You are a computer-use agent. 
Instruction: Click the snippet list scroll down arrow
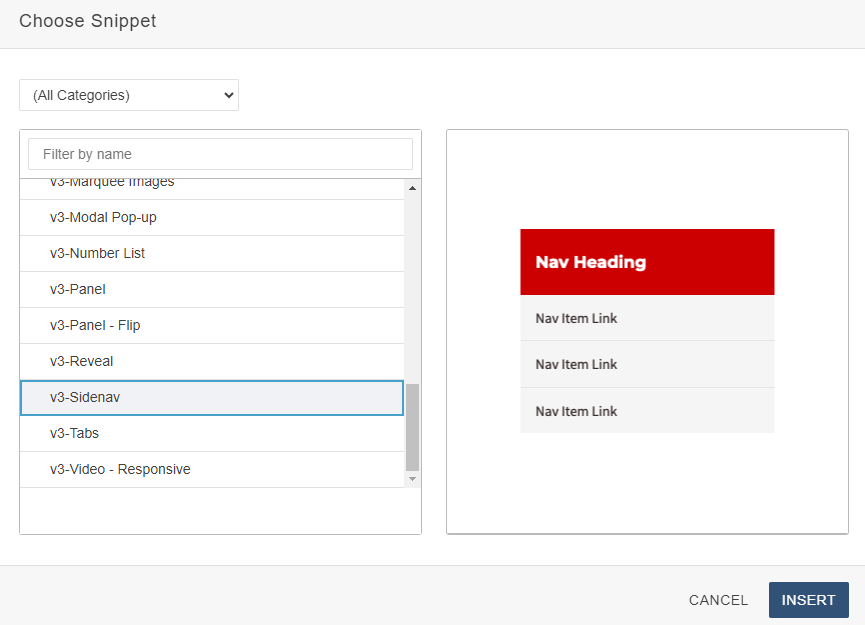(x=412, y=479)
